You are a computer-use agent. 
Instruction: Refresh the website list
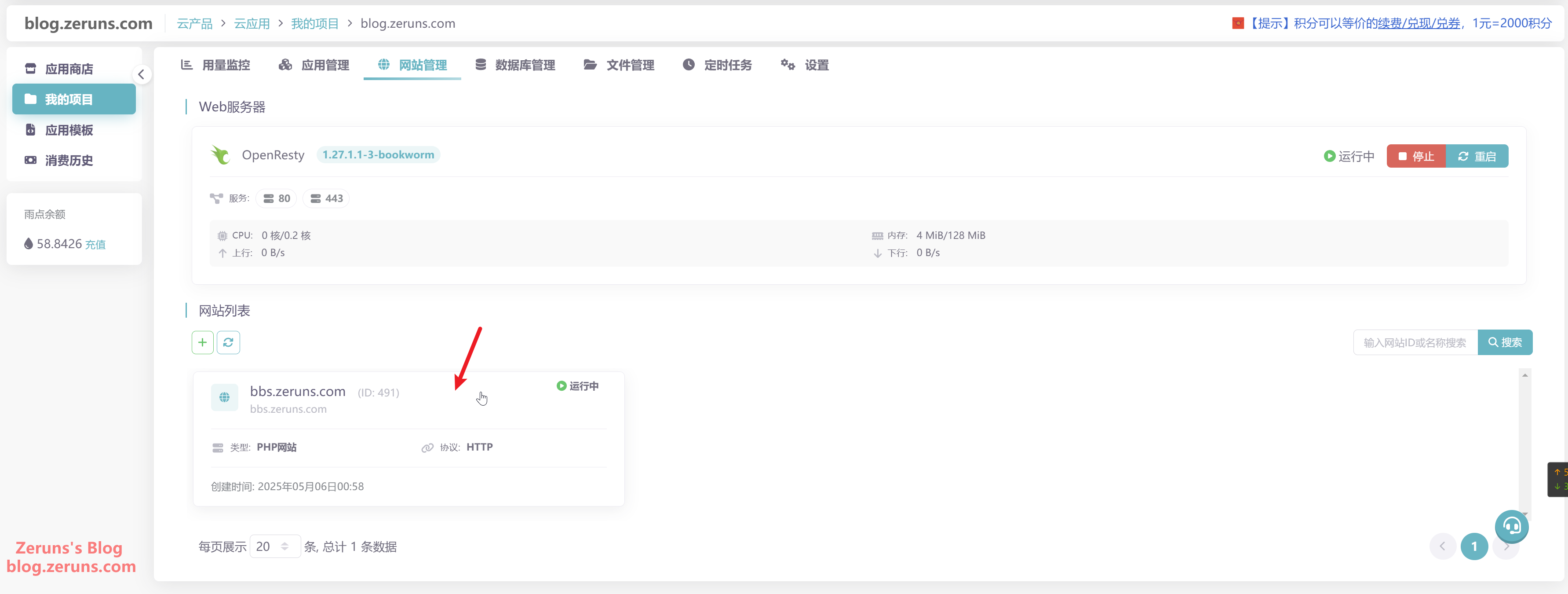click(x=228, y=342)
